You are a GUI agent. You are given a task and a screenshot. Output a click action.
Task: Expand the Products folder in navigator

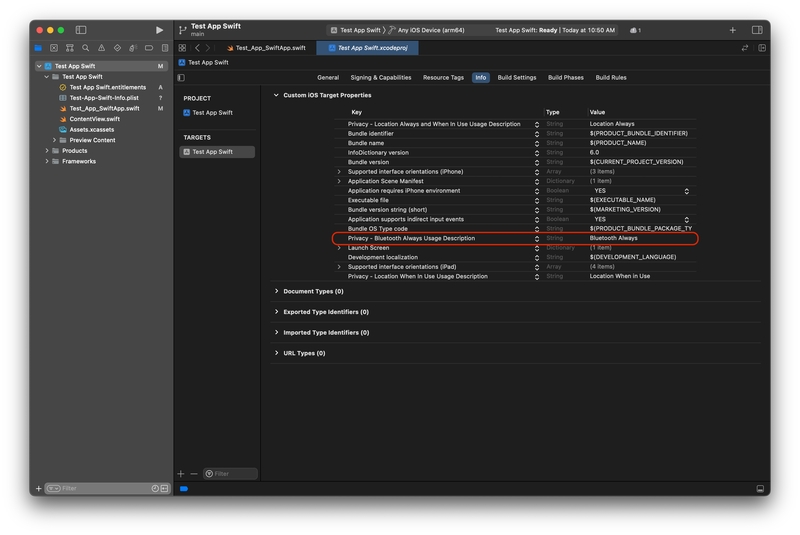pos(47,151)
